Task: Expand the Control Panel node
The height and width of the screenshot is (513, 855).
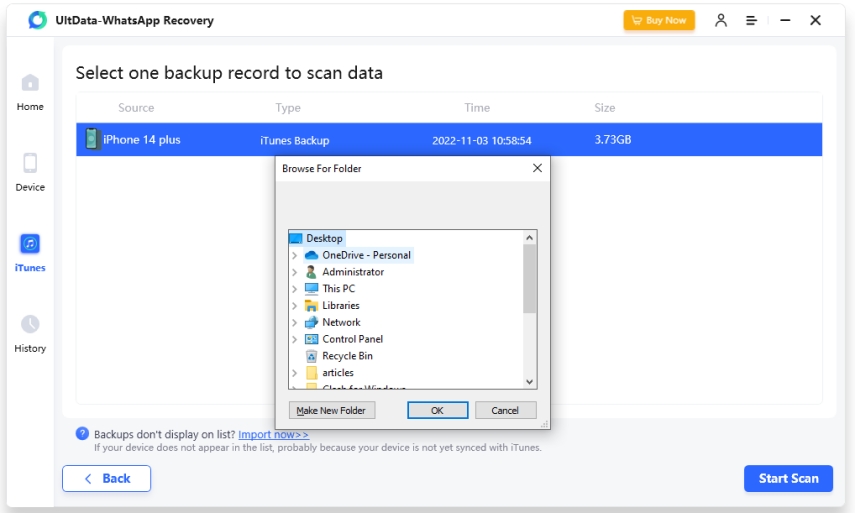Action: click(x=295, y=339)
